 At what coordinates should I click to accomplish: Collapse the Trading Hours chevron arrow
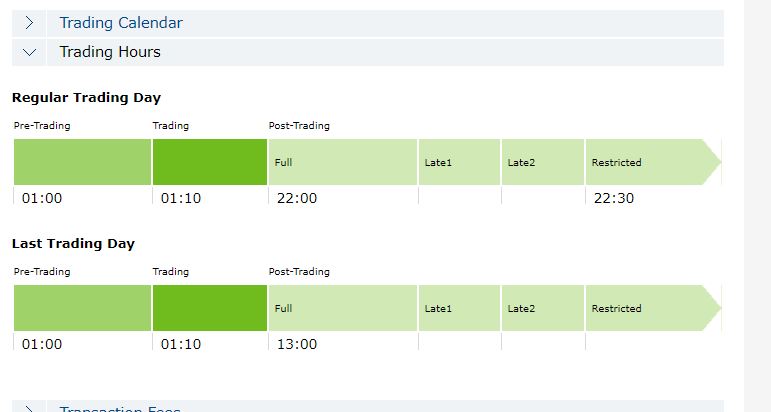[x=29, y=52]
